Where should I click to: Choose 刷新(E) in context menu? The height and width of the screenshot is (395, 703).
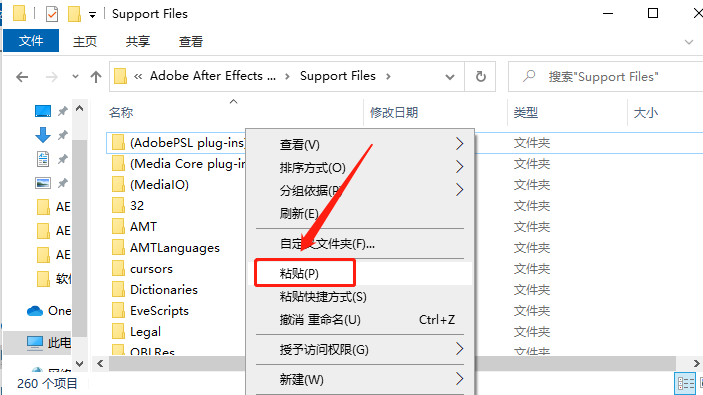point(360,213)
